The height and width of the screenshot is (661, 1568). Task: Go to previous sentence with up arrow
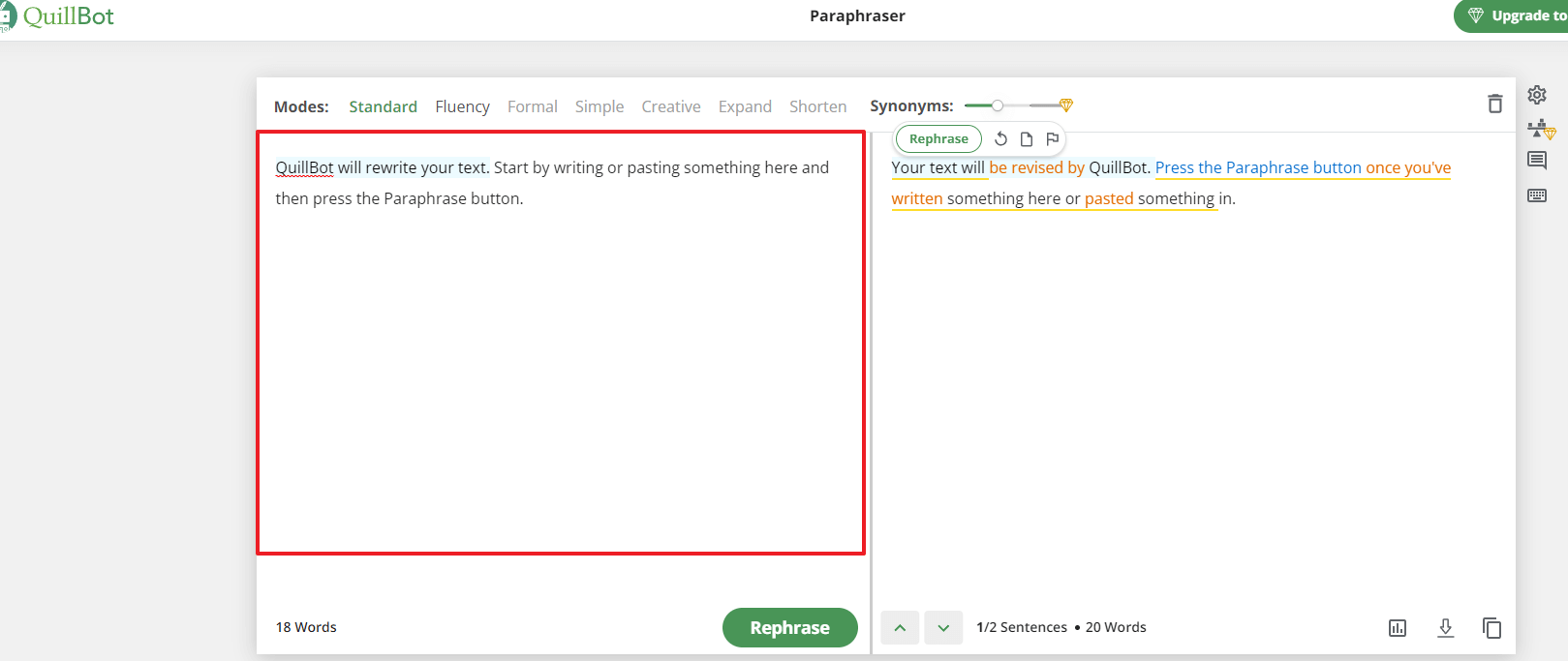coord(900,628)
